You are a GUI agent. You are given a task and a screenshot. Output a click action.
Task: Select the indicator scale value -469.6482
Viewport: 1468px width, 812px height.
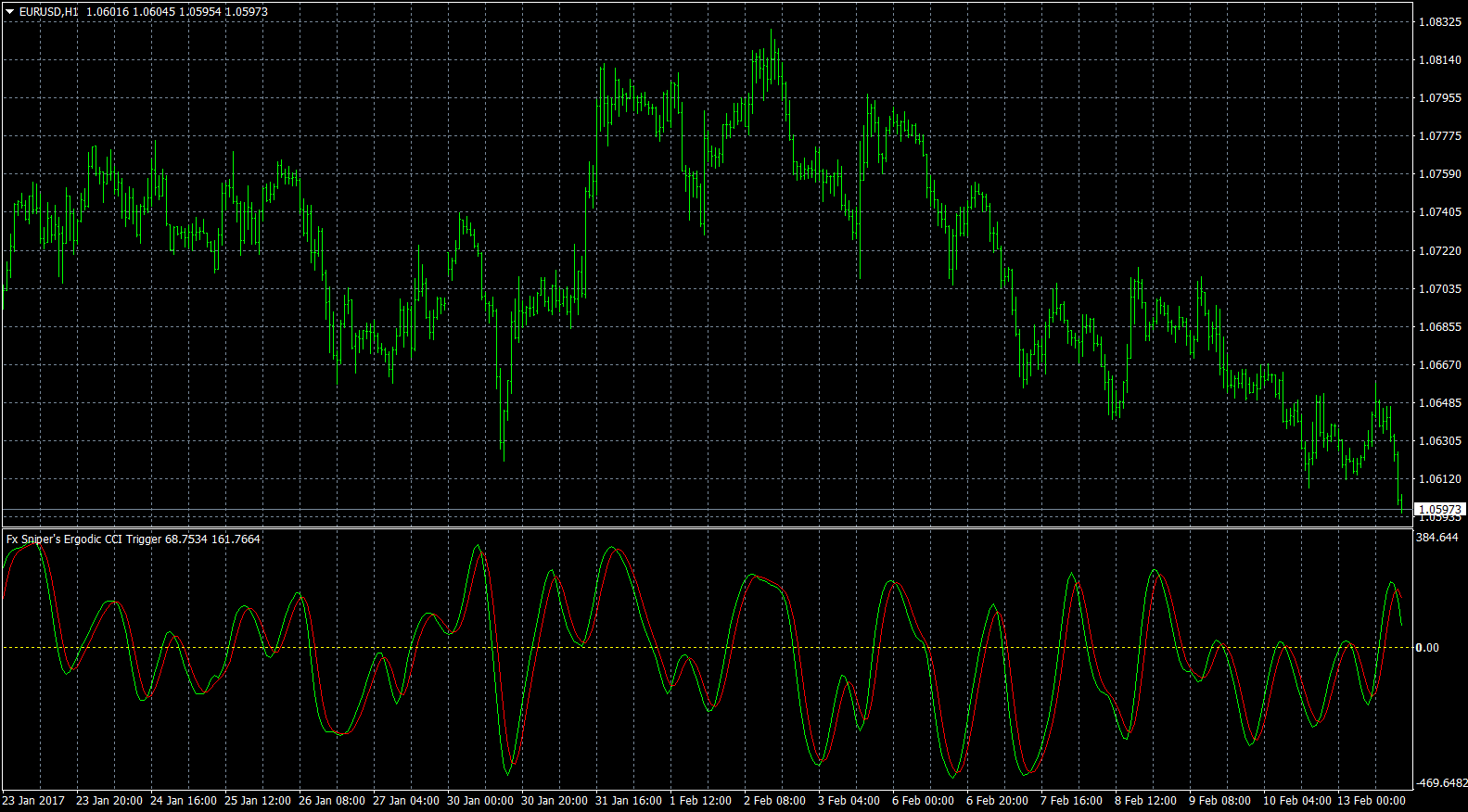coord(1441,783)
